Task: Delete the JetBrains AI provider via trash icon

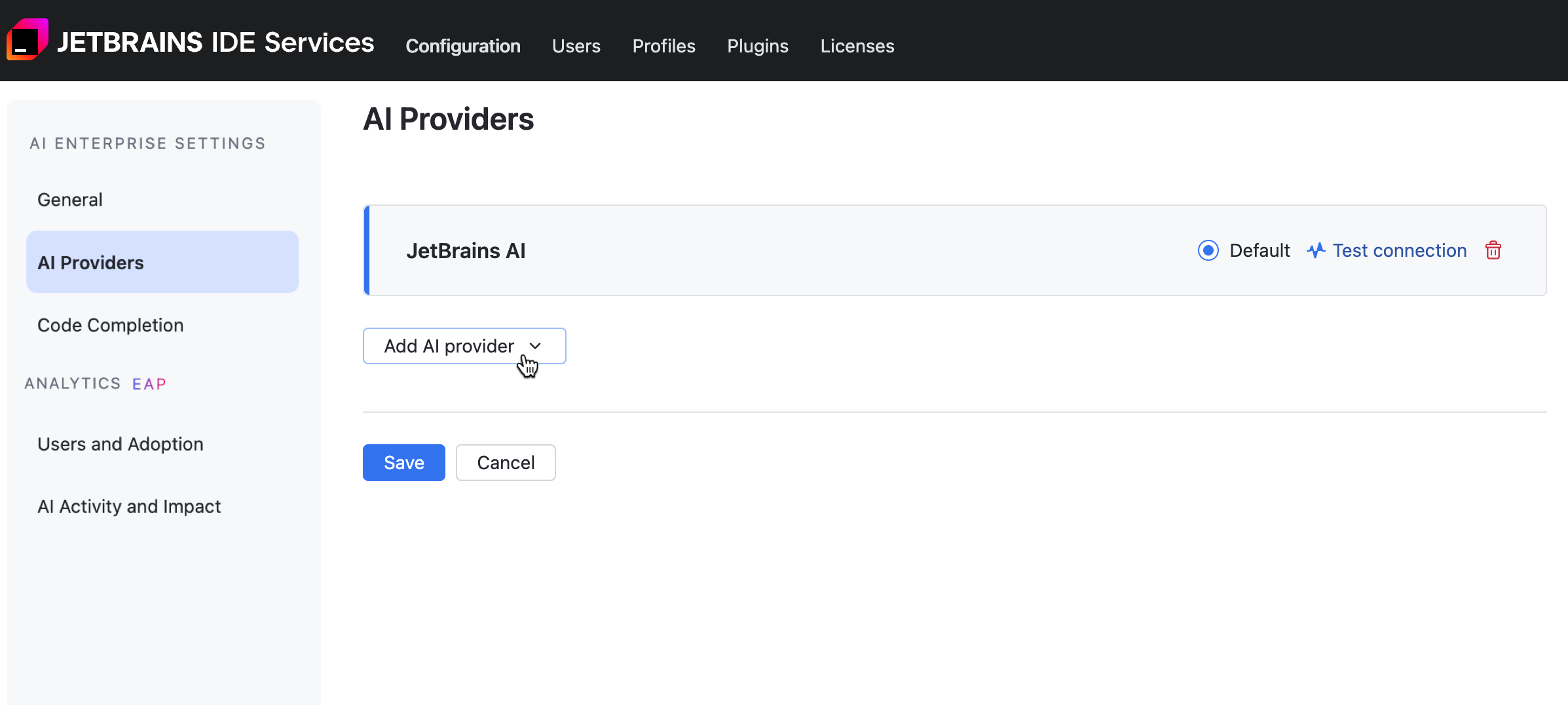Action: point(1493,250)
